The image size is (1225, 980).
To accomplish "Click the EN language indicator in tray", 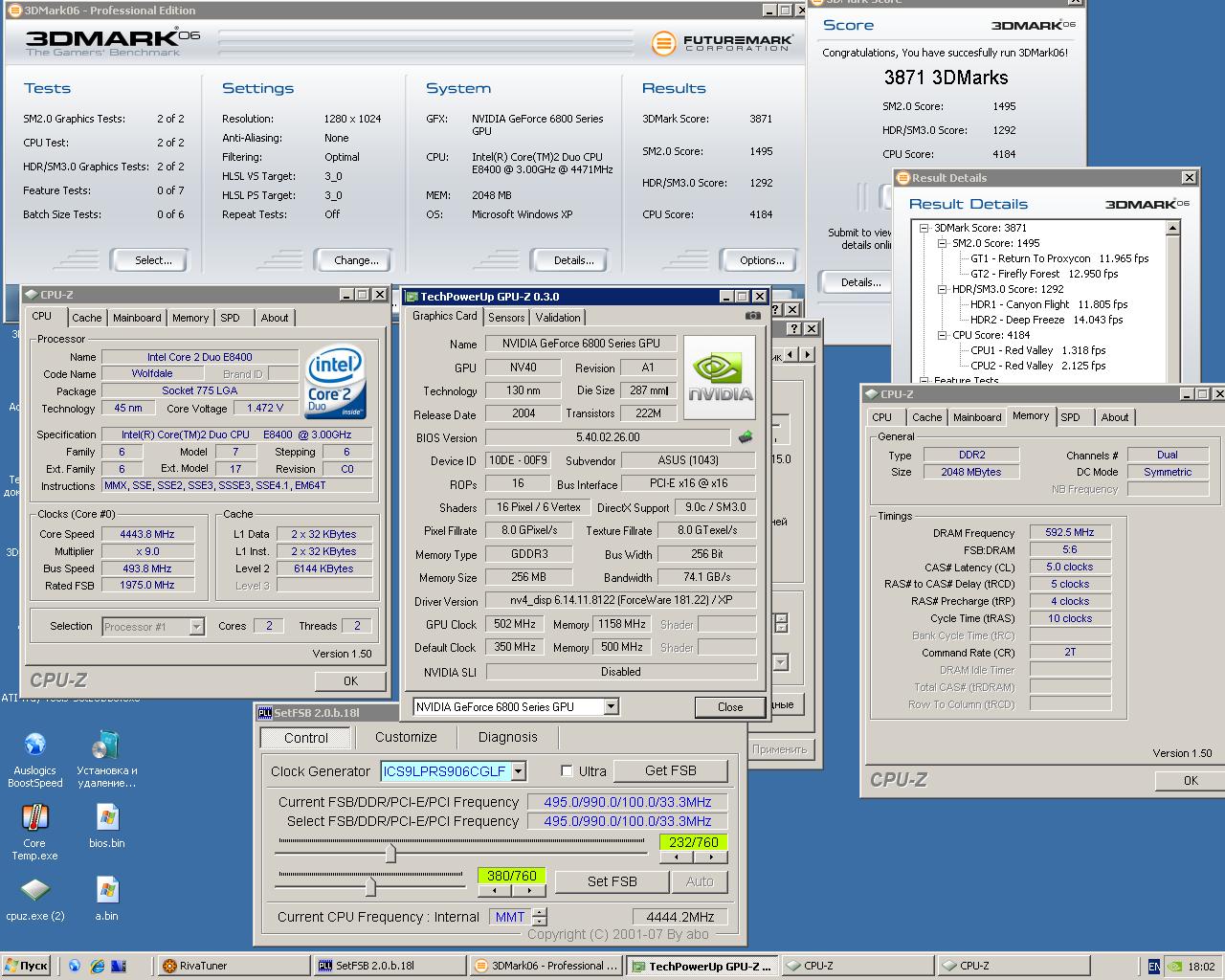I will tap(1153, 967).
